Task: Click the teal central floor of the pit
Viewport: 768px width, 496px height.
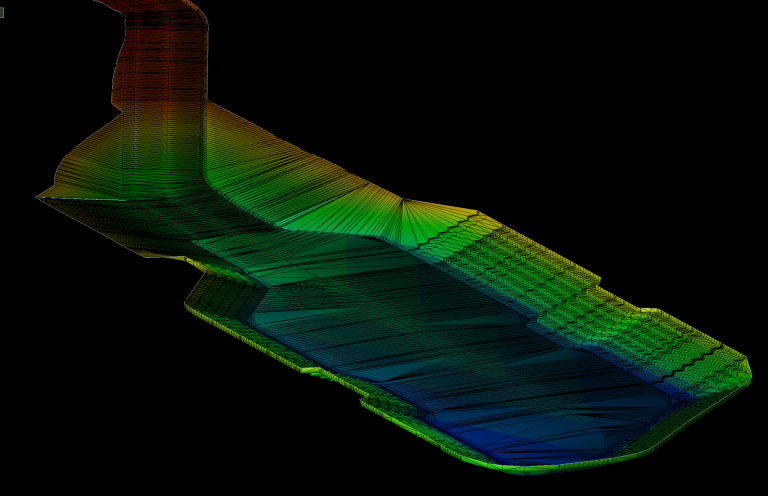Action: tap(400, 330)
